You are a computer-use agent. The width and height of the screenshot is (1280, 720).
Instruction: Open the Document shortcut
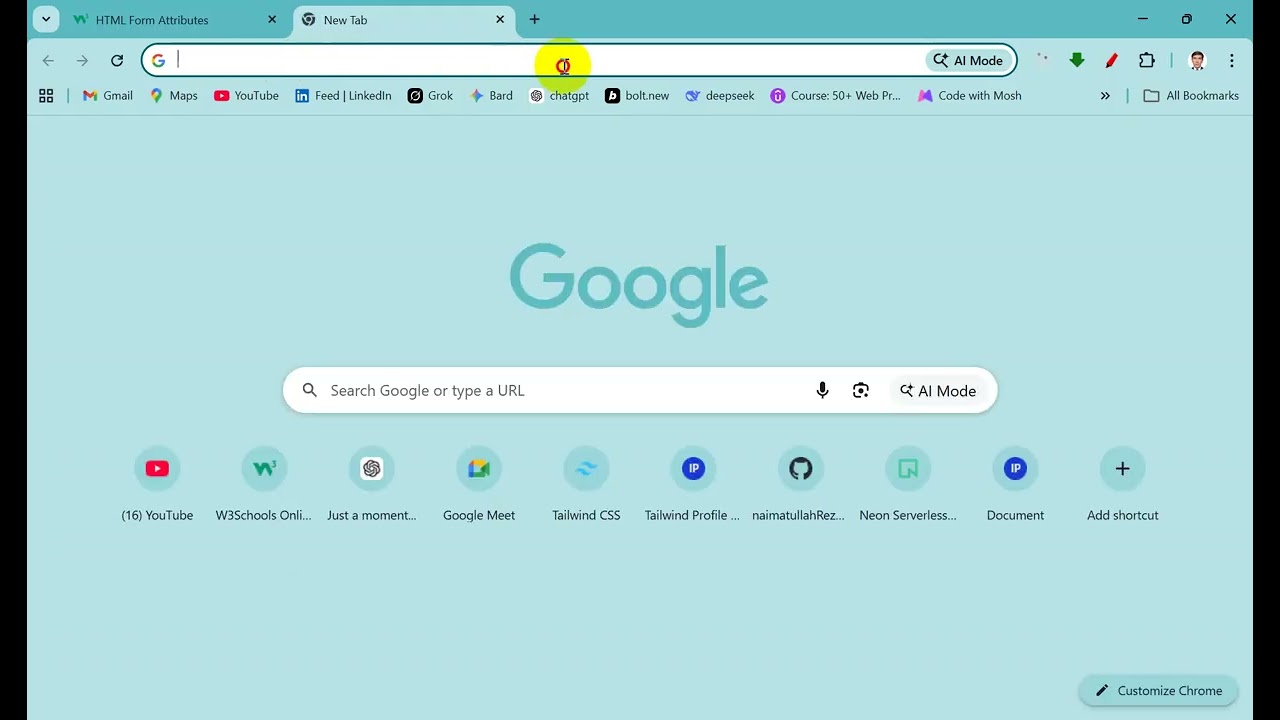tap(1015, 485)
